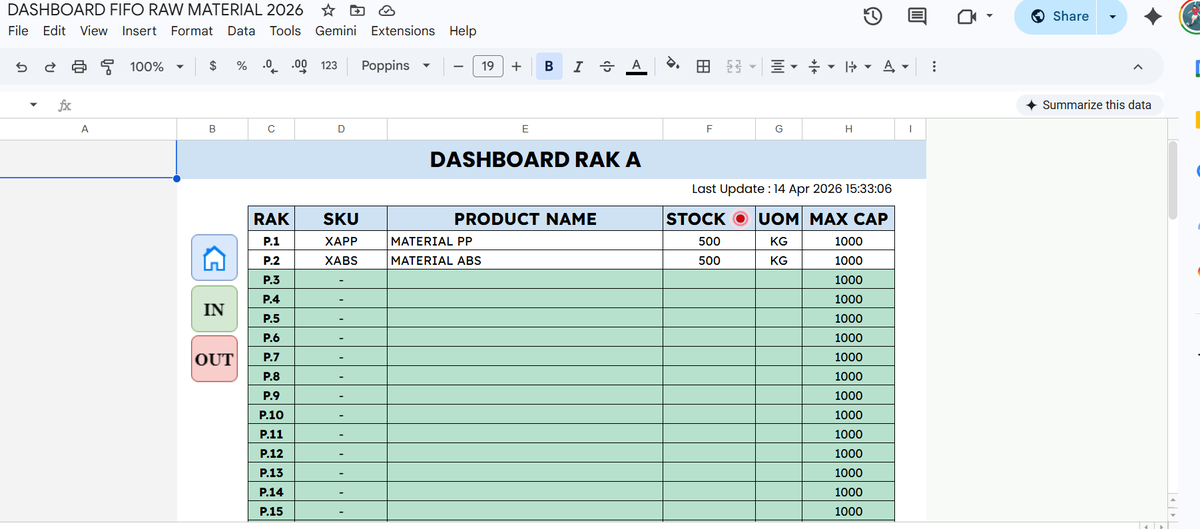
Task: Open version history clock icon
Action: [872, 16]
